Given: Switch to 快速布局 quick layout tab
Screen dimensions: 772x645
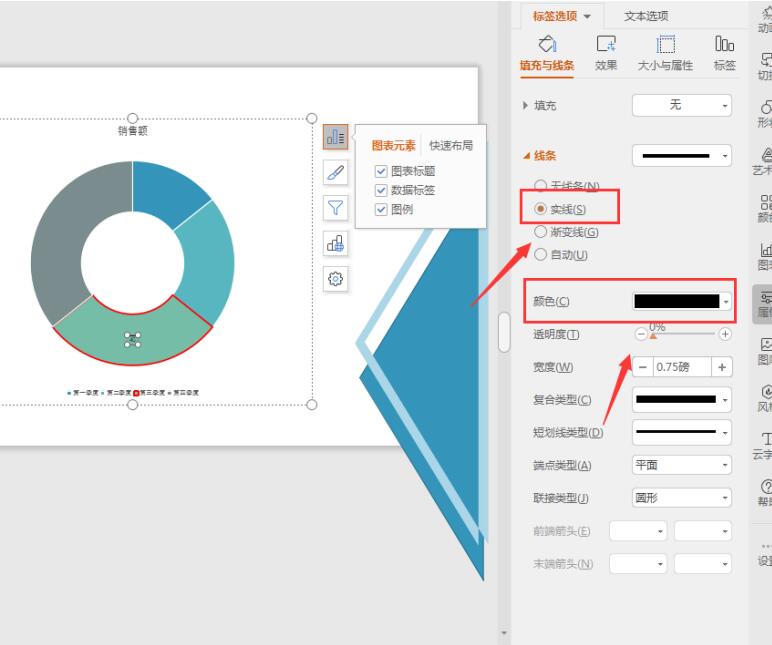Looking at the screenshot, I should pos(451,145).
